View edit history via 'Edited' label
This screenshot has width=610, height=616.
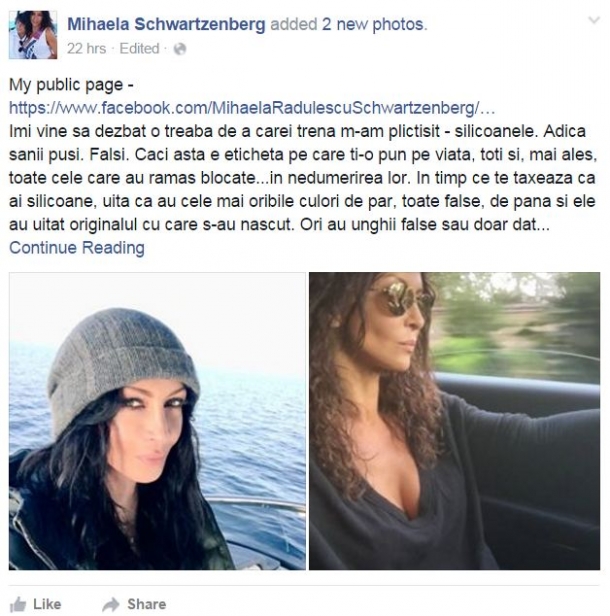click(x=139, y=49)
